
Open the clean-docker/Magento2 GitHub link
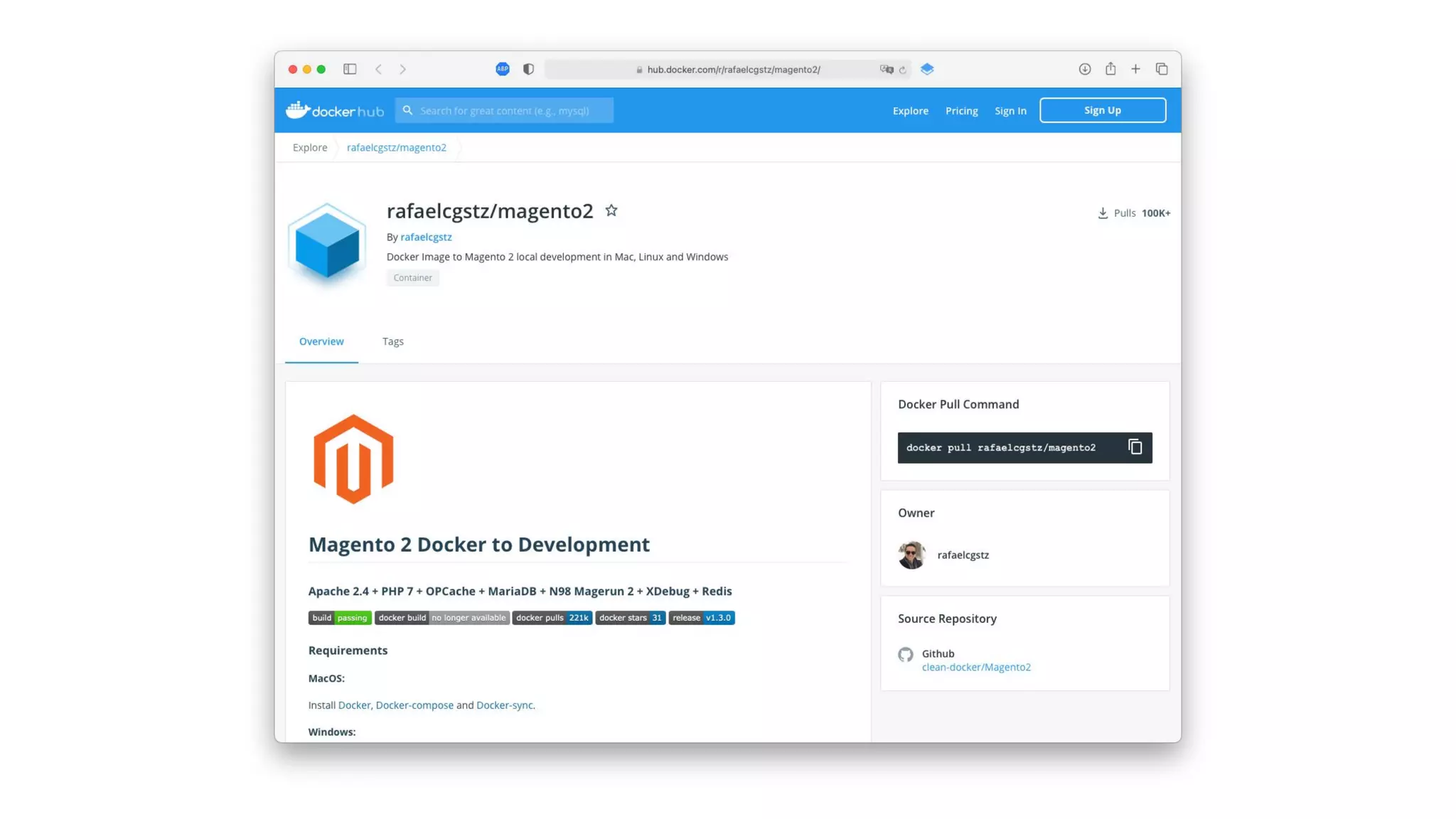[x=976, y=667]
